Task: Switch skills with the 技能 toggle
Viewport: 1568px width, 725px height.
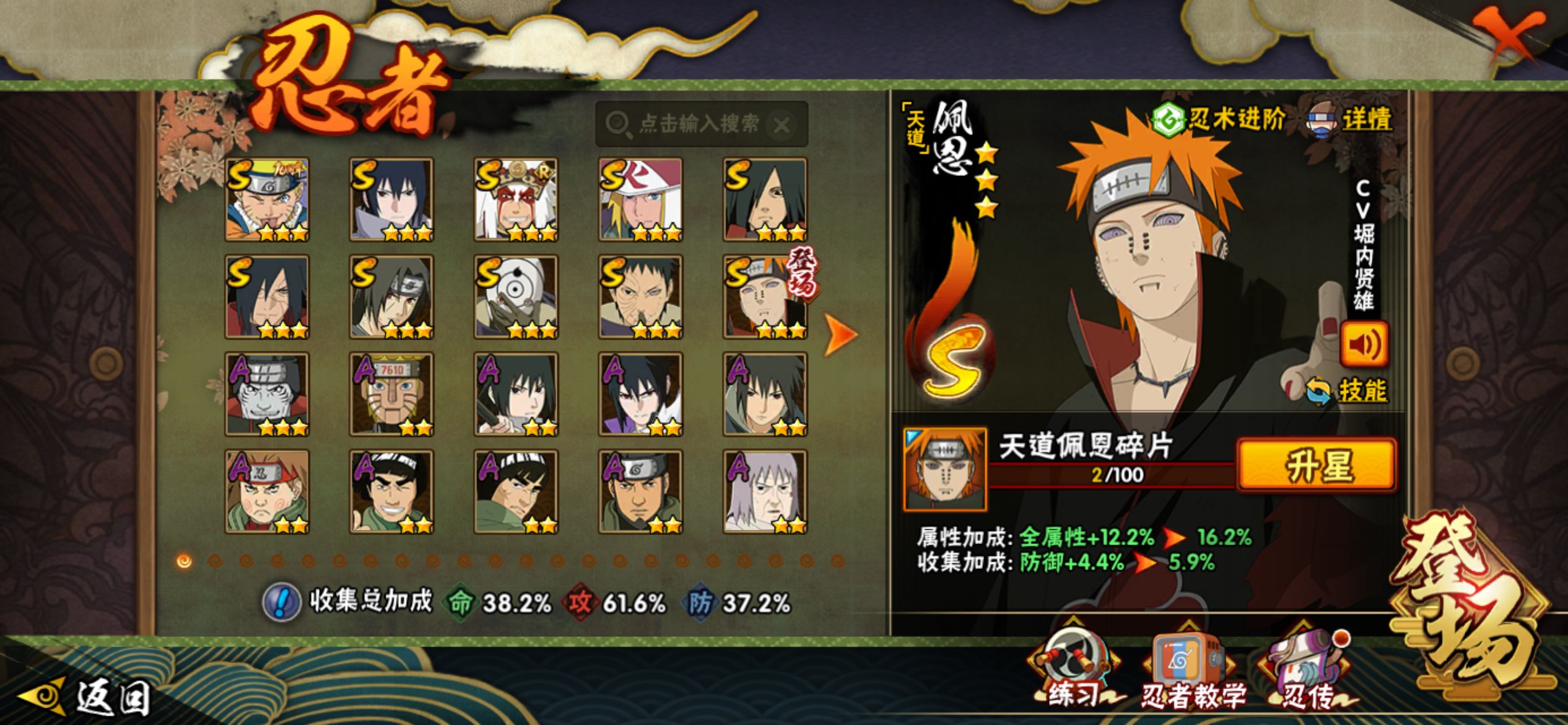Action: (1347, 391)
